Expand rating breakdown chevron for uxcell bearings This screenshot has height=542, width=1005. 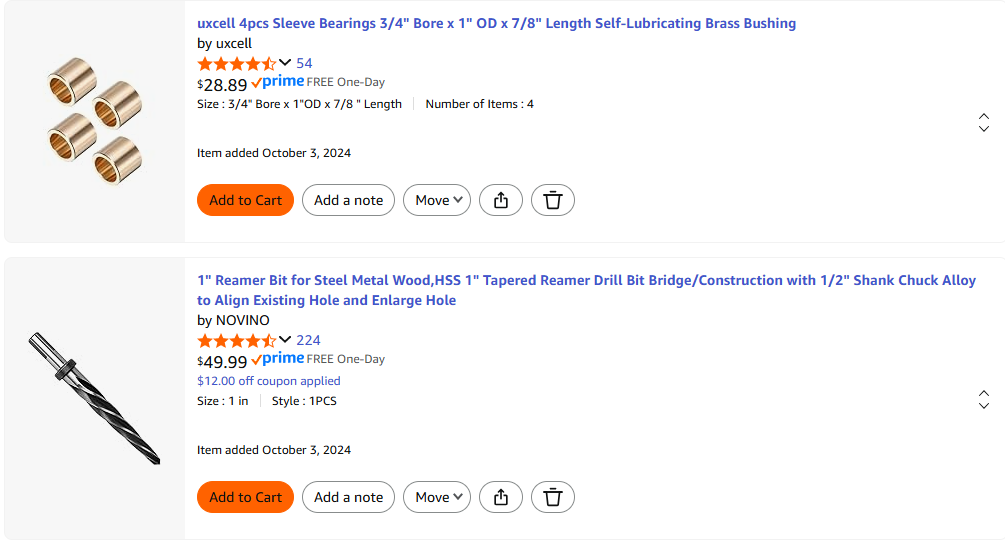pyautogui.click(x=285, y=63)
